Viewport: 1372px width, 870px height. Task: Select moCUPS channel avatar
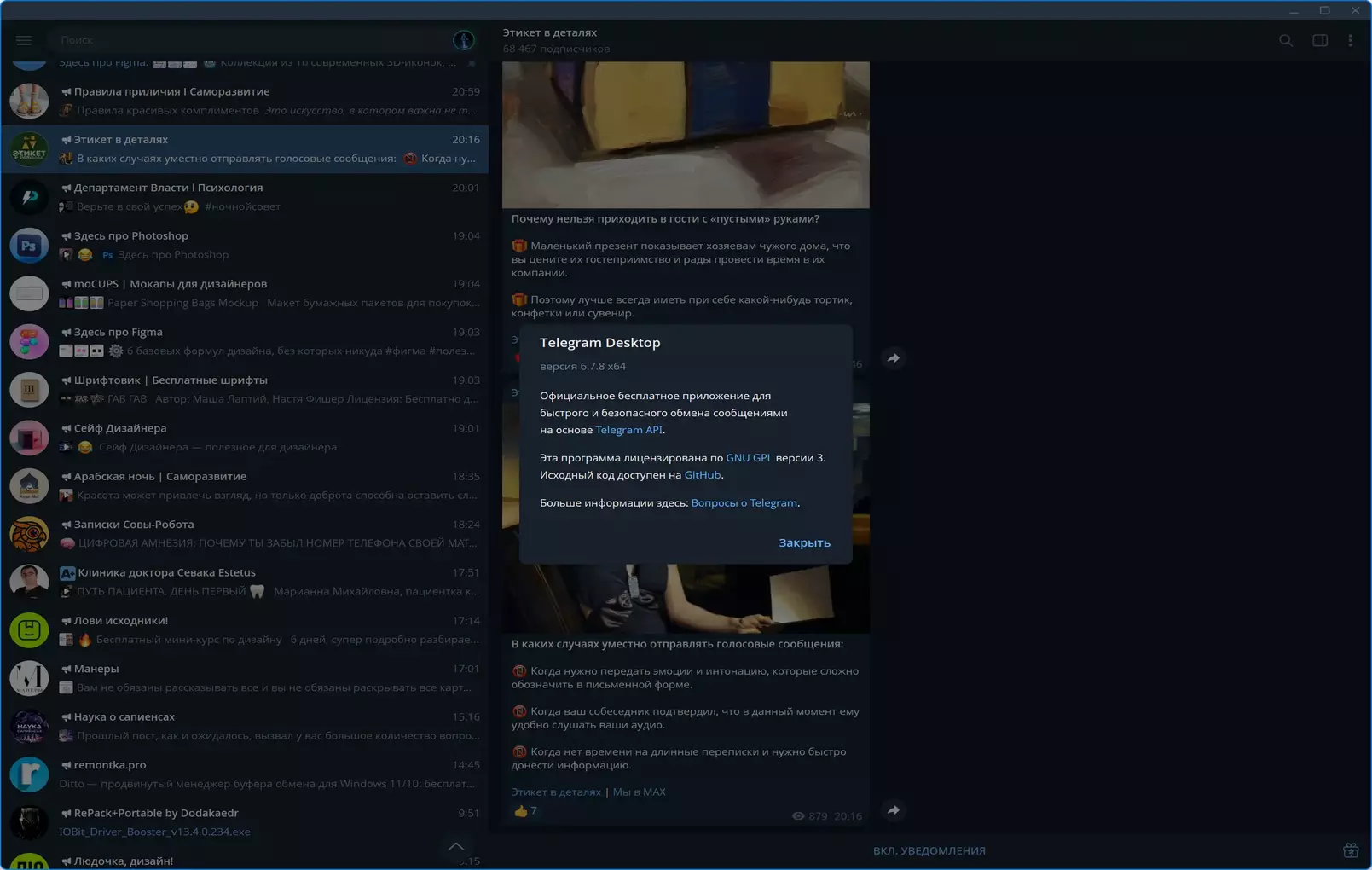29,293
